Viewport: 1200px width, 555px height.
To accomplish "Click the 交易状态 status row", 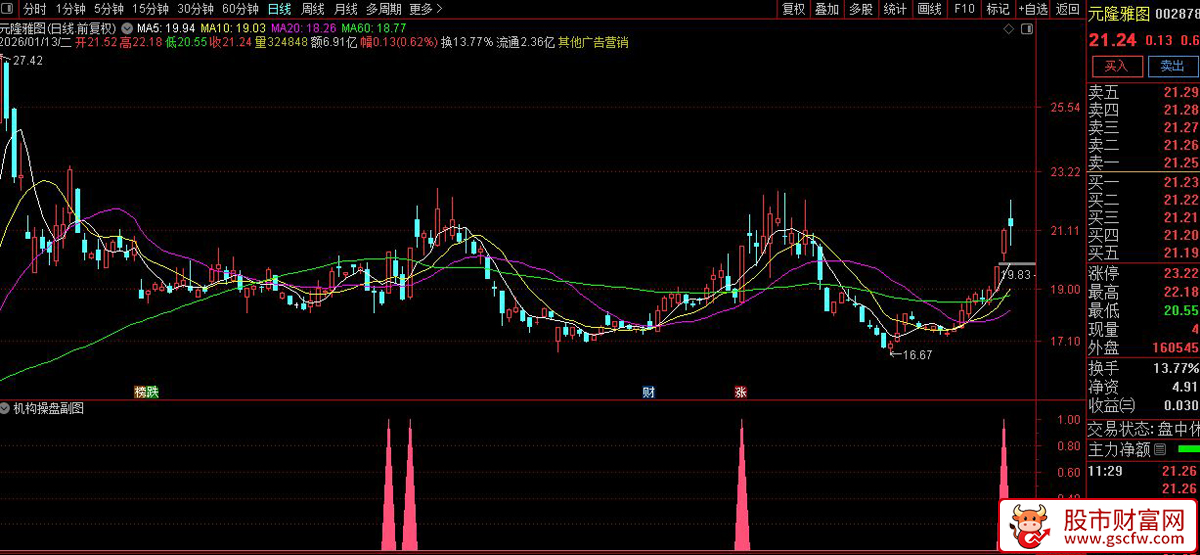I will [x=1143, y=428].
